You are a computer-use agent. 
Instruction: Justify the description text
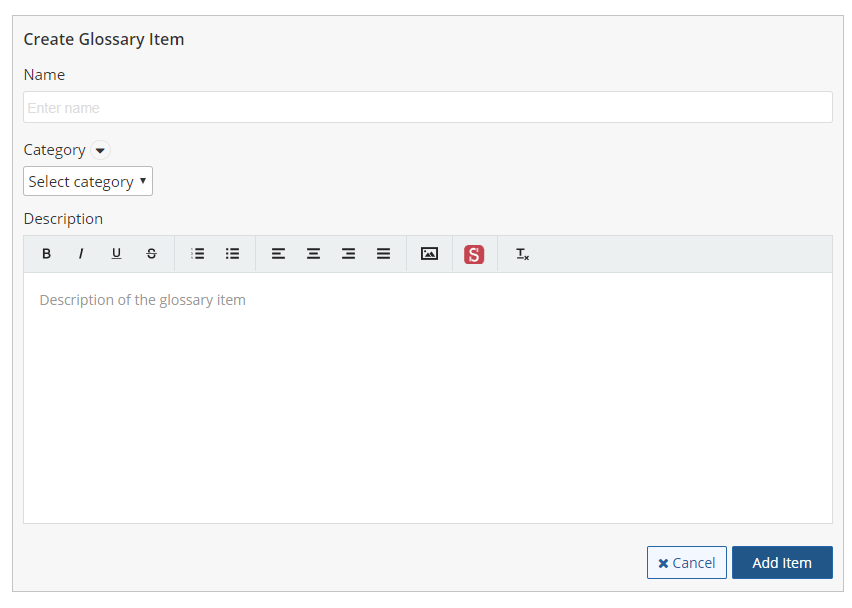click(x=383, y=254)
